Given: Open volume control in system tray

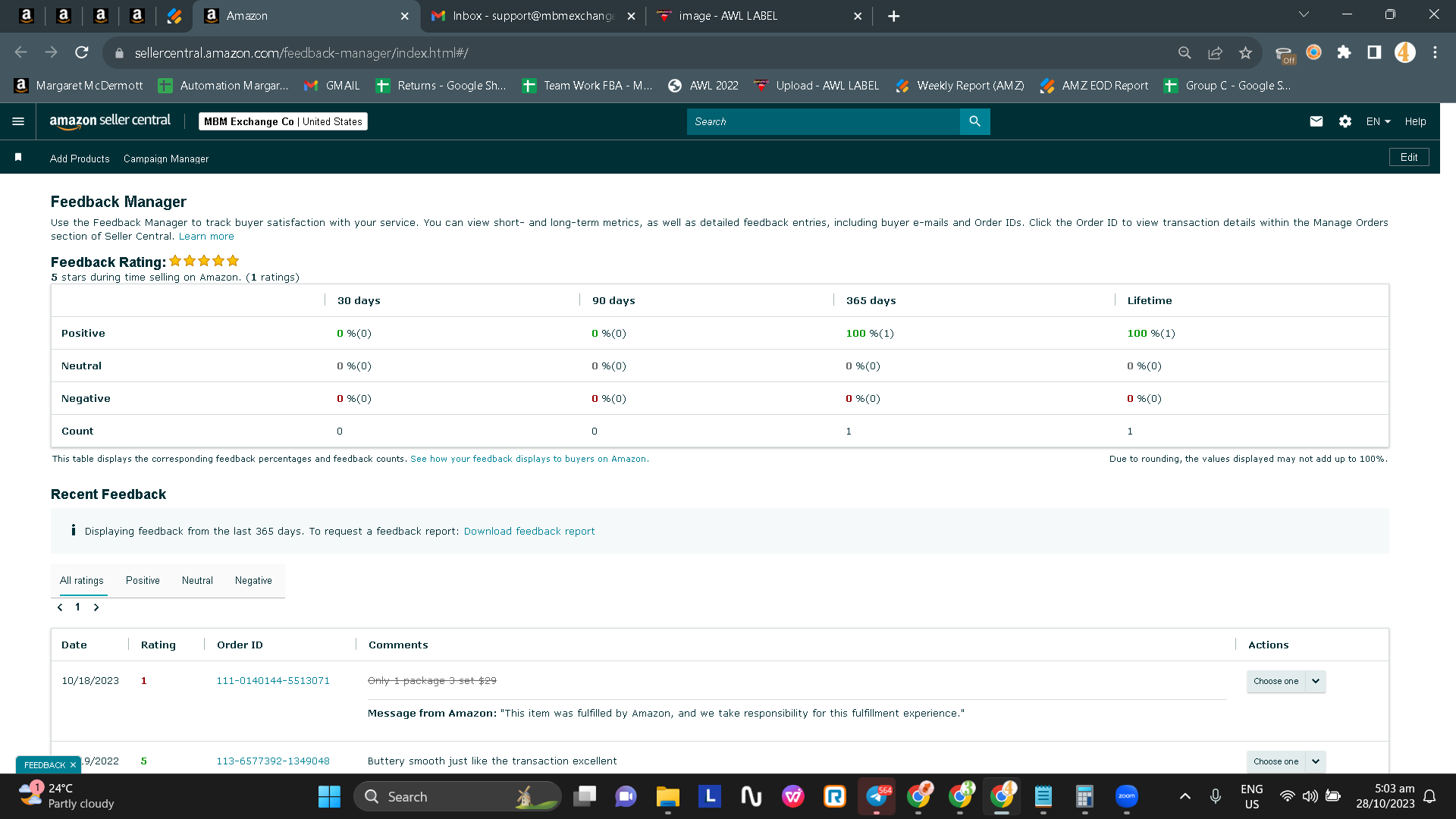Looking at the screenshot, I should [1310, 796].
